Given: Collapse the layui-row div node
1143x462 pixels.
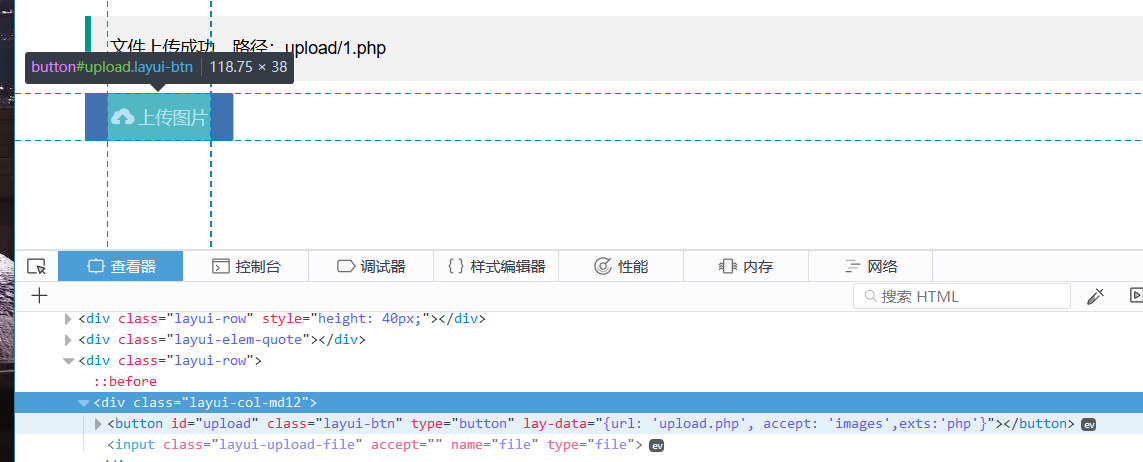Looking at the screenshot, I should [x=69, y=361].
